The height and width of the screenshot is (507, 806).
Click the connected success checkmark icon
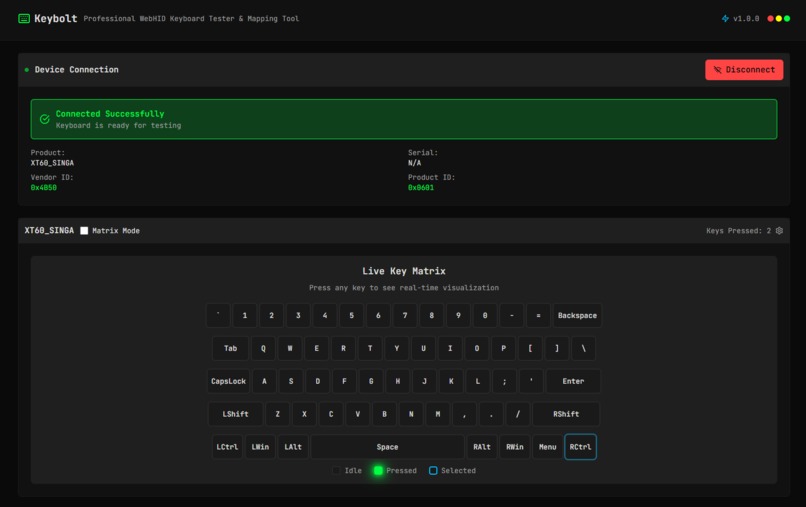point(45,119)
